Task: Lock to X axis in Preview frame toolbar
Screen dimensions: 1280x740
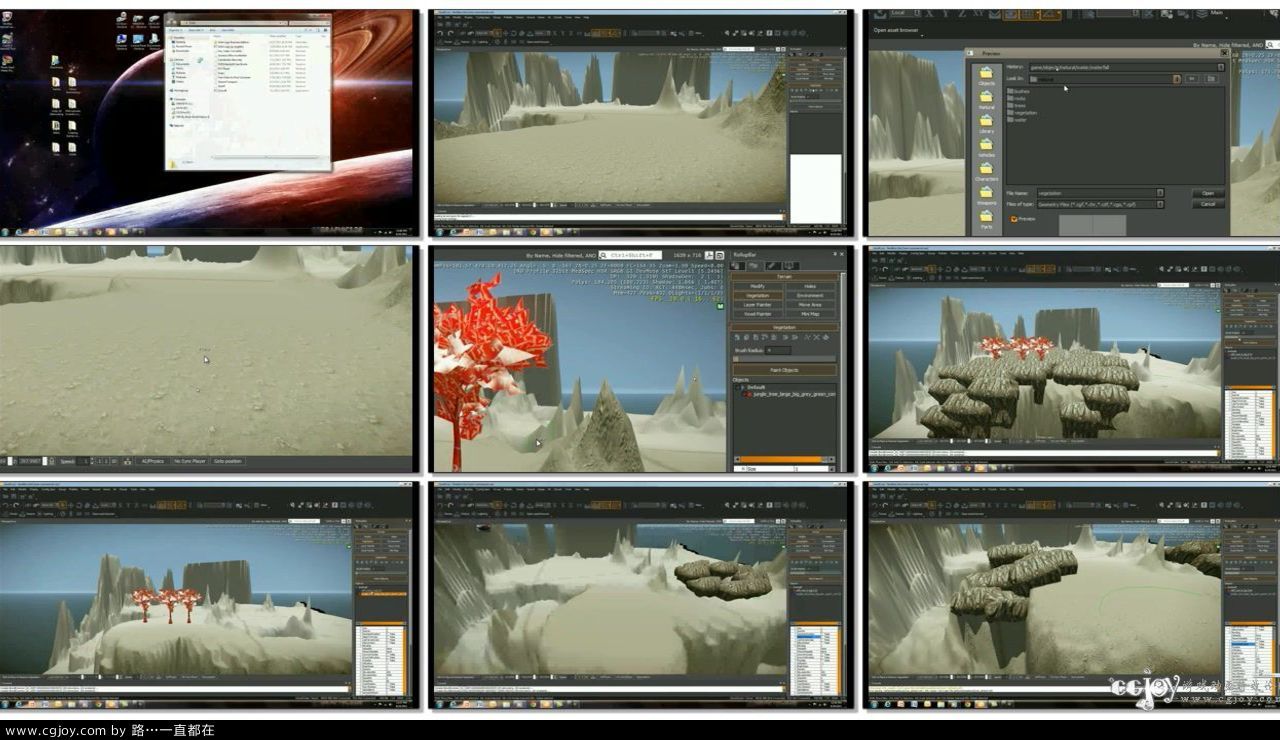Action: coord(930,13)
